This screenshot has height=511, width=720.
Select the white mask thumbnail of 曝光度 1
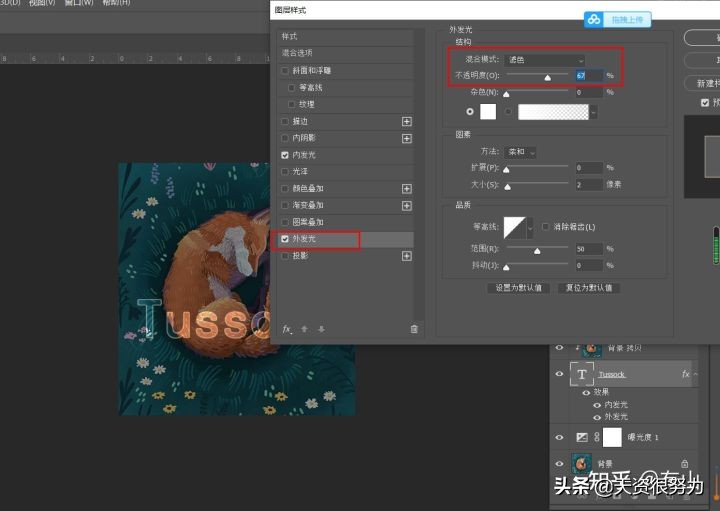click(612, 437)
